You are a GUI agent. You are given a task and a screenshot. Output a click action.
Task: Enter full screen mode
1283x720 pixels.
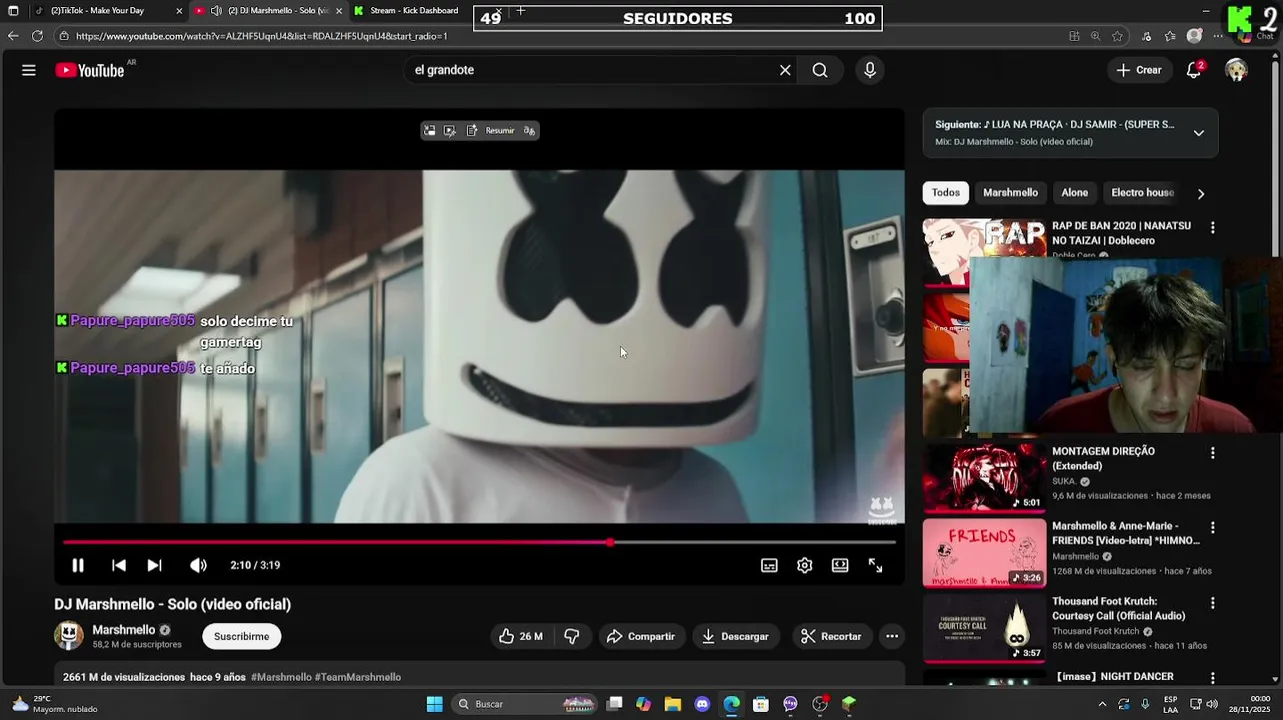point(875,565)
